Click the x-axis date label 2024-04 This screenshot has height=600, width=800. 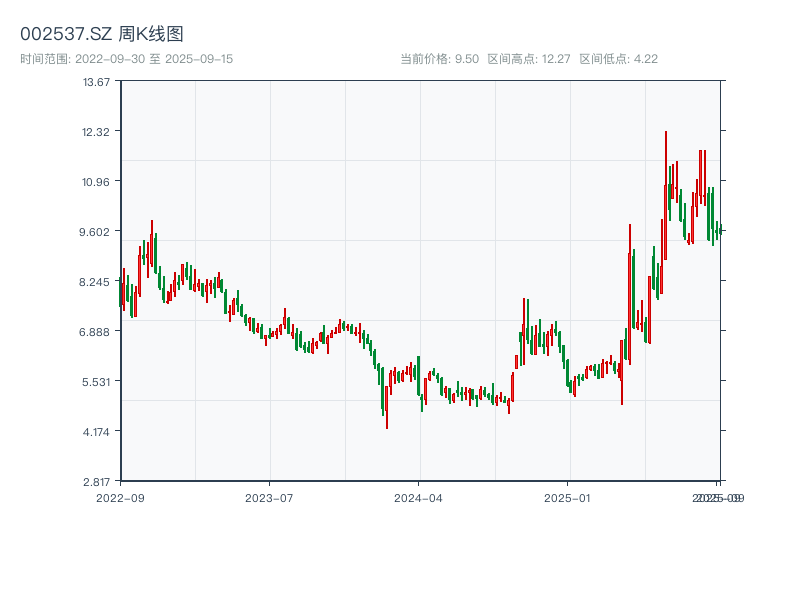(418, 498)
